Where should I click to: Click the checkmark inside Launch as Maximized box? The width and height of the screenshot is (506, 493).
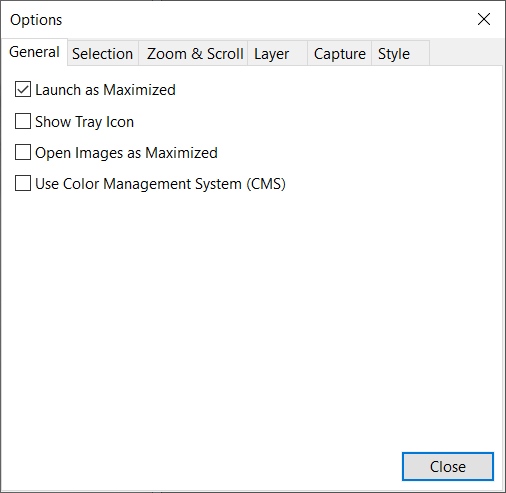[x=23, y=89]
